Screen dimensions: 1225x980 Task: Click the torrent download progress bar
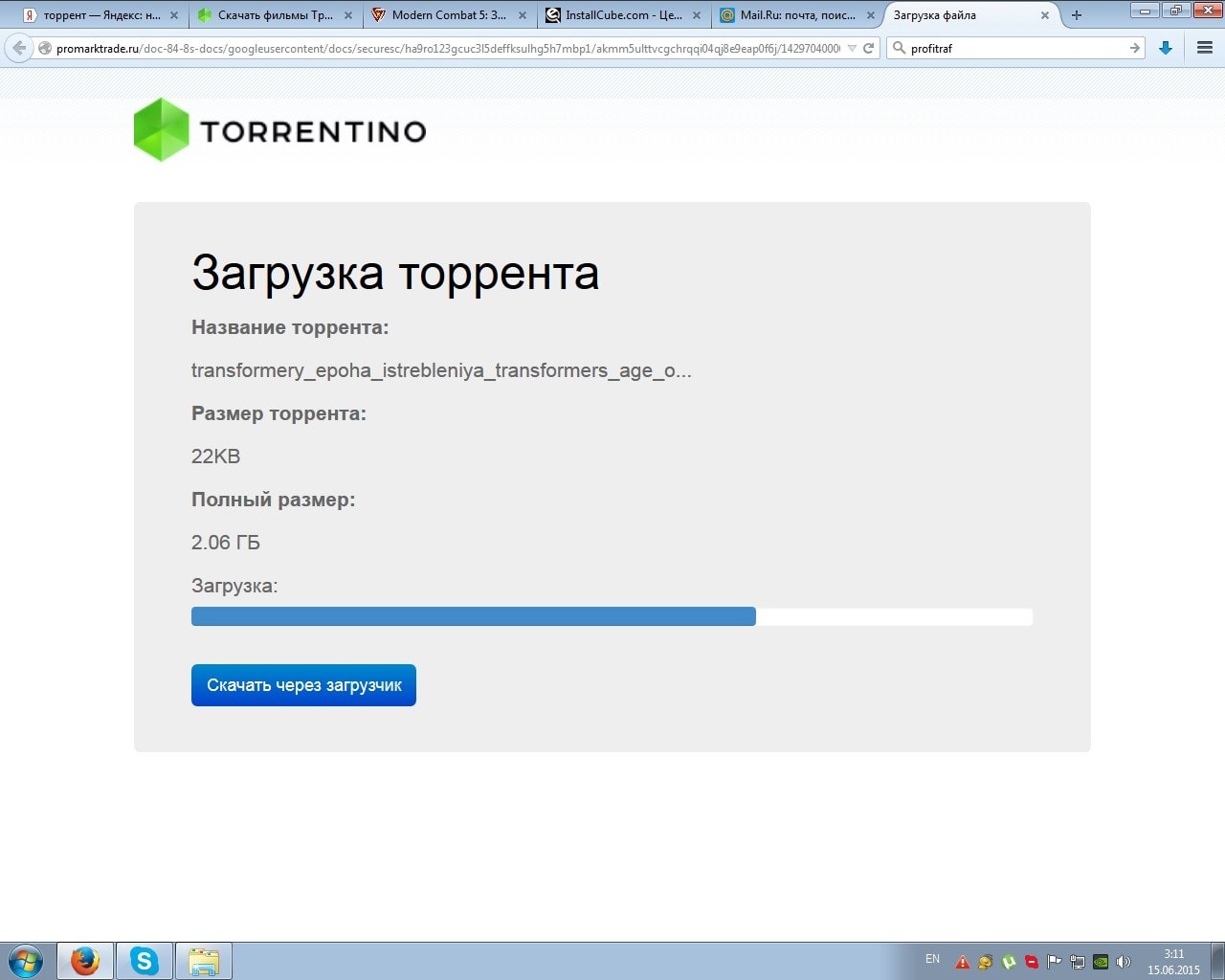click(612, 616)
